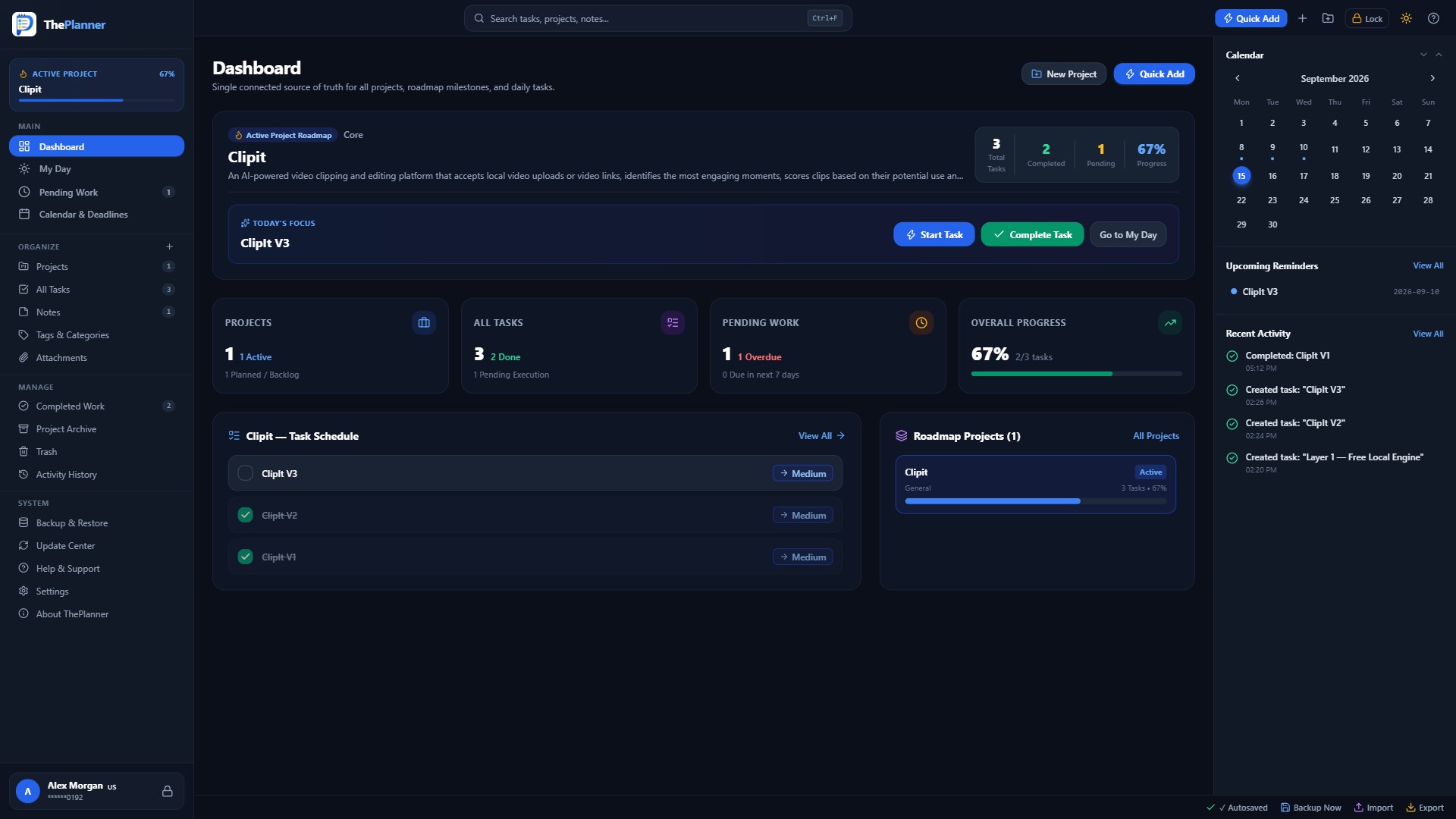Uncheck the ClipIt V2 task
Image resolution: width=1456 pixels, height=819 pixels.
point(246,515)
